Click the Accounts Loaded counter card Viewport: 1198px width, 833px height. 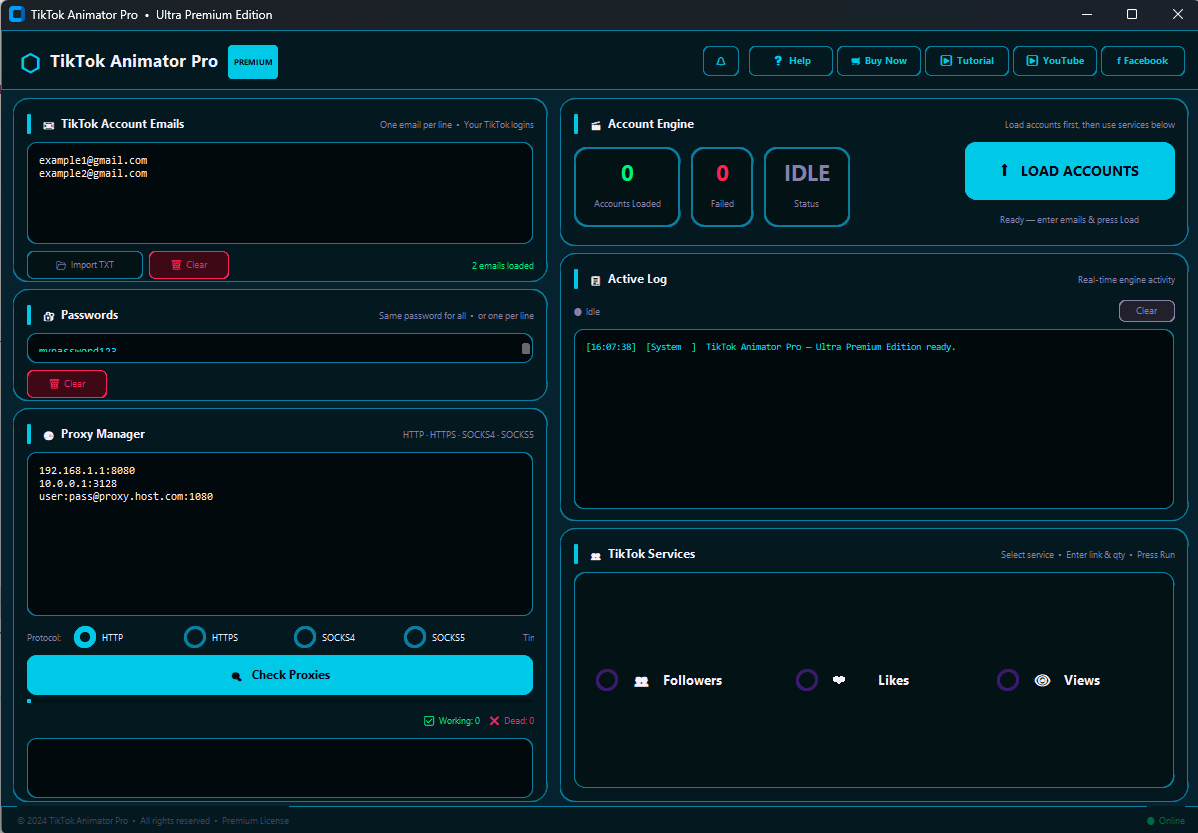627,187
